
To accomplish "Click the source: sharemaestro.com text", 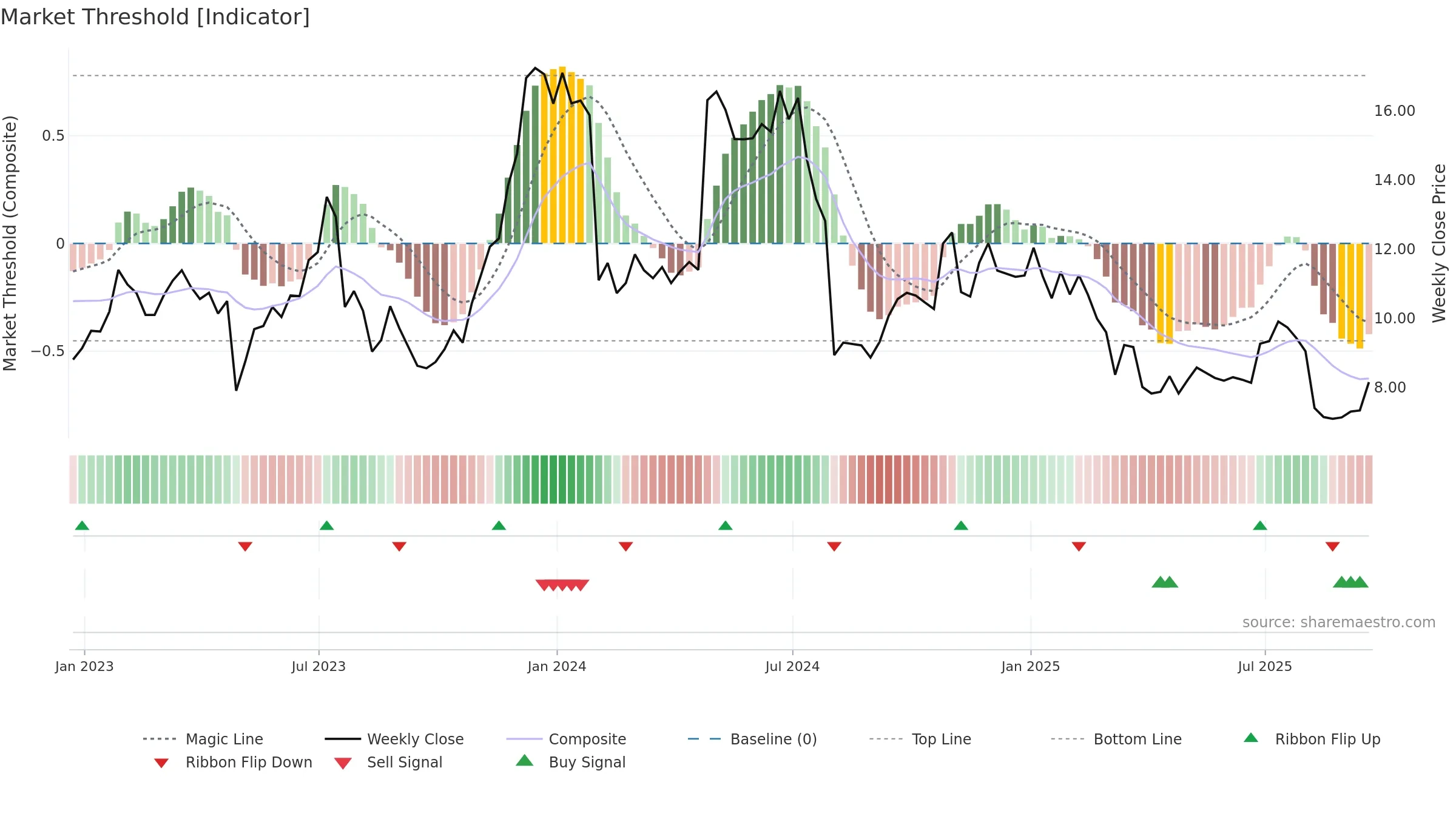I will tap(1339, 622).
